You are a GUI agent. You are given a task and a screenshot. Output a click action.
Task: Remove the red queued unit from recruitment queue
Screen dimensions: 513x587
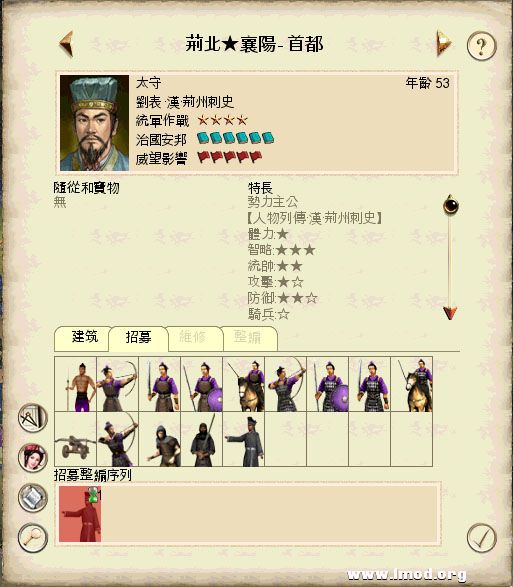coord(80,514)
